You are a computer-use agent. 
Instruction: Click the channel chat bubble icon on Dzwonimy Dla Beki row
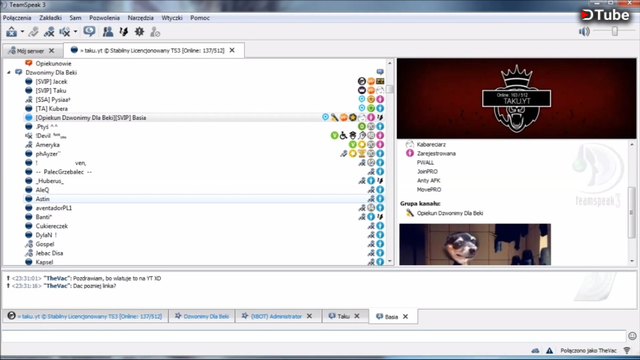click(x=380, y=72)
